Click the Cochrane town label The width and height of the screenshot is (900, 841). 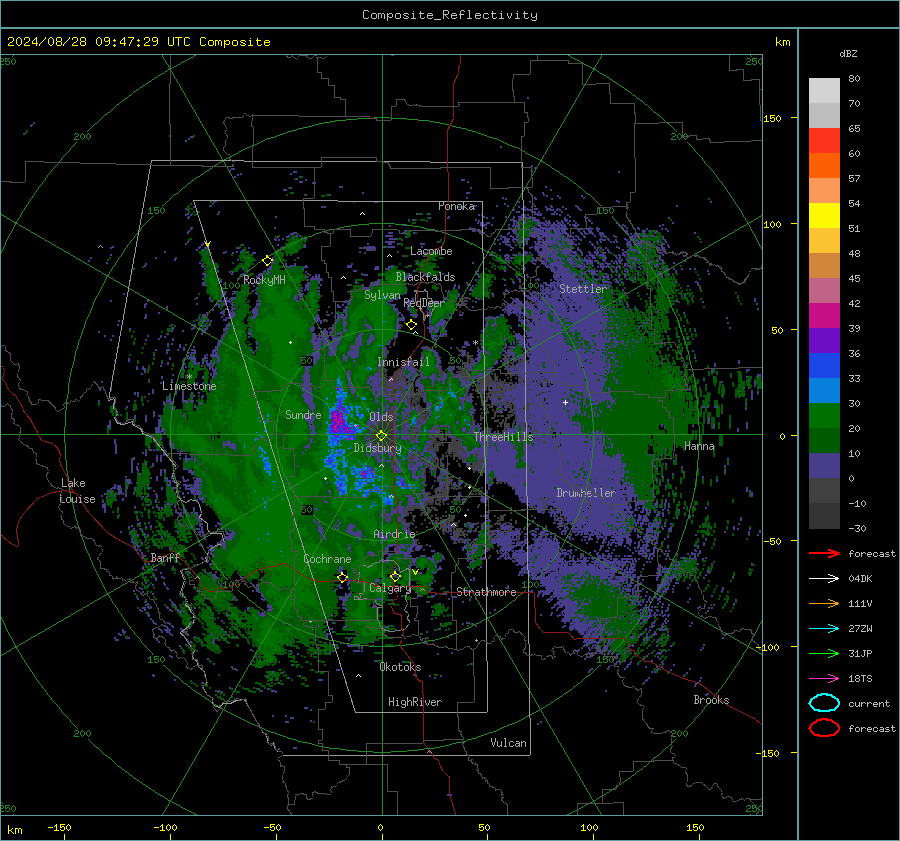point(327,559)
